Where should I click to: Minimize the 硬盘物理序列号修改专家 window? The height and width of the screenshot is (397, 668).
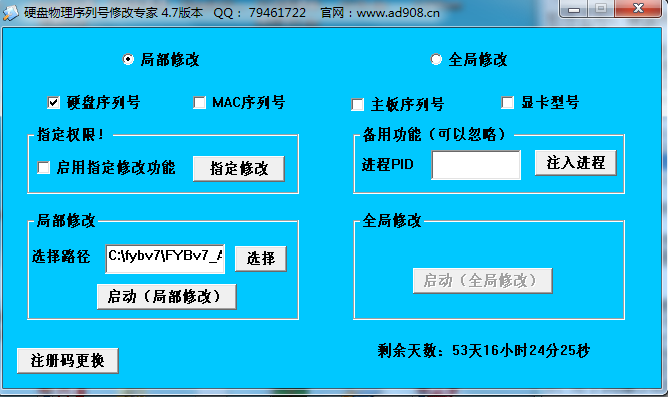pyautogui.click(x=573, y=9)
